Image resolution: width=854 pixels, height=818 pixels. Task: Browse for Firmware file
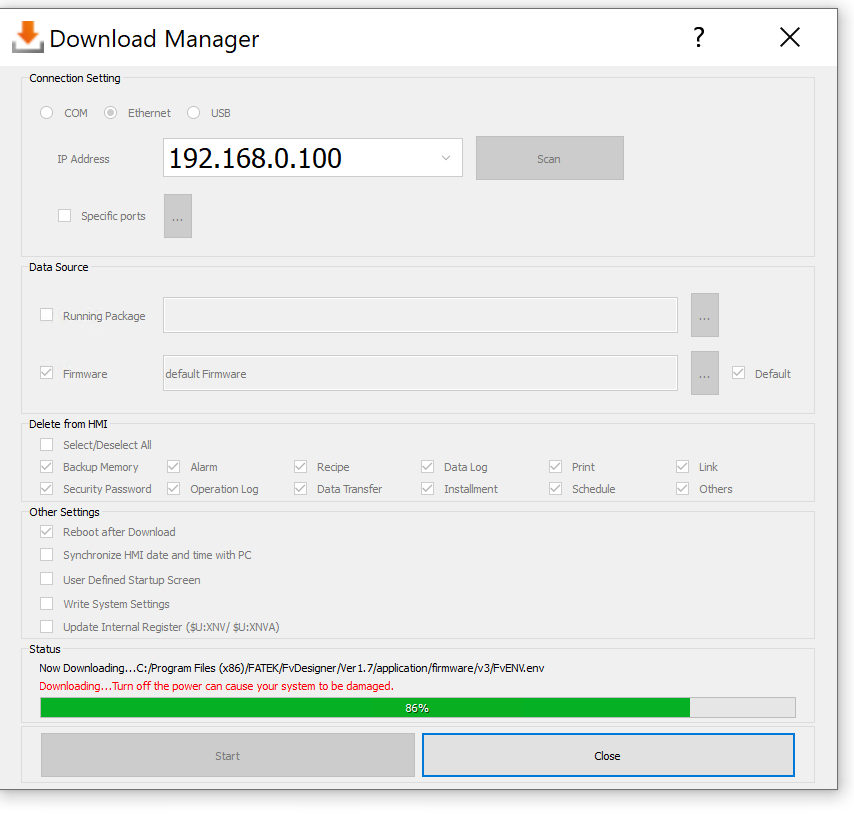click(704, 373)
